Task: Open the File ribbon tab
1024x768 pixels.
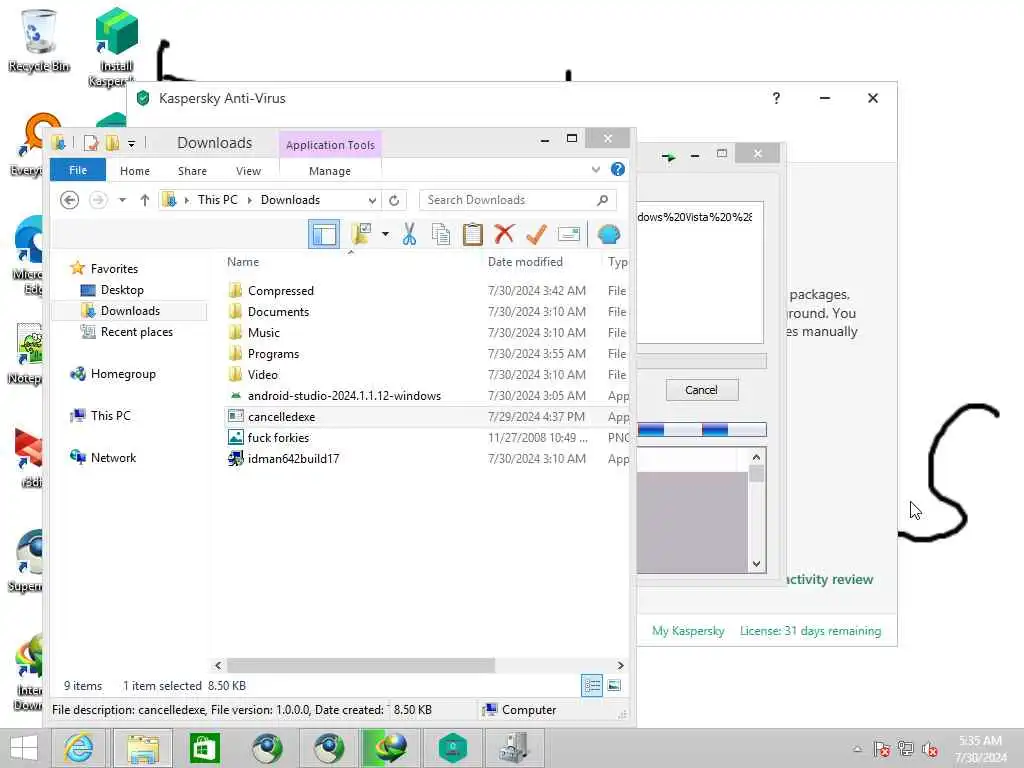Action: click(x=78, y=170)
